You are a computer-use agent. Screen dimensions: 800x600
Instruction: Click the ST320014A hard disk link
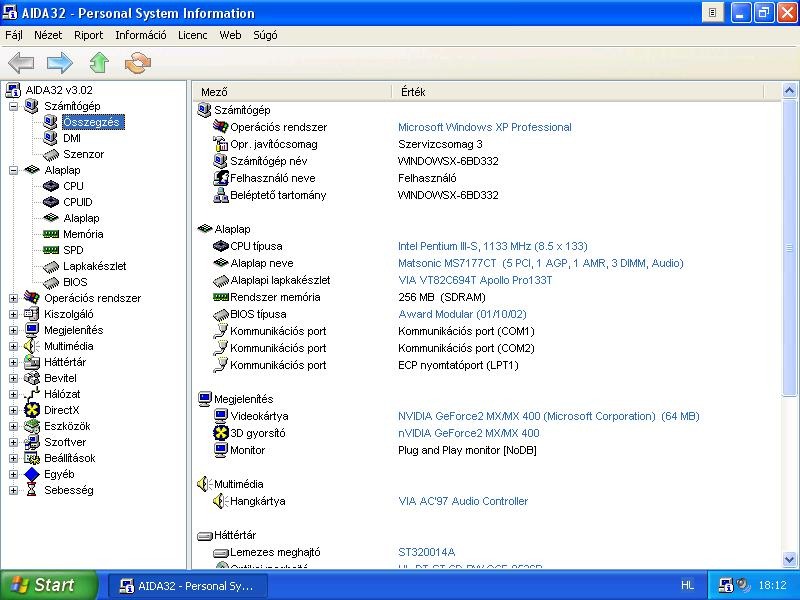coord(427,552)
